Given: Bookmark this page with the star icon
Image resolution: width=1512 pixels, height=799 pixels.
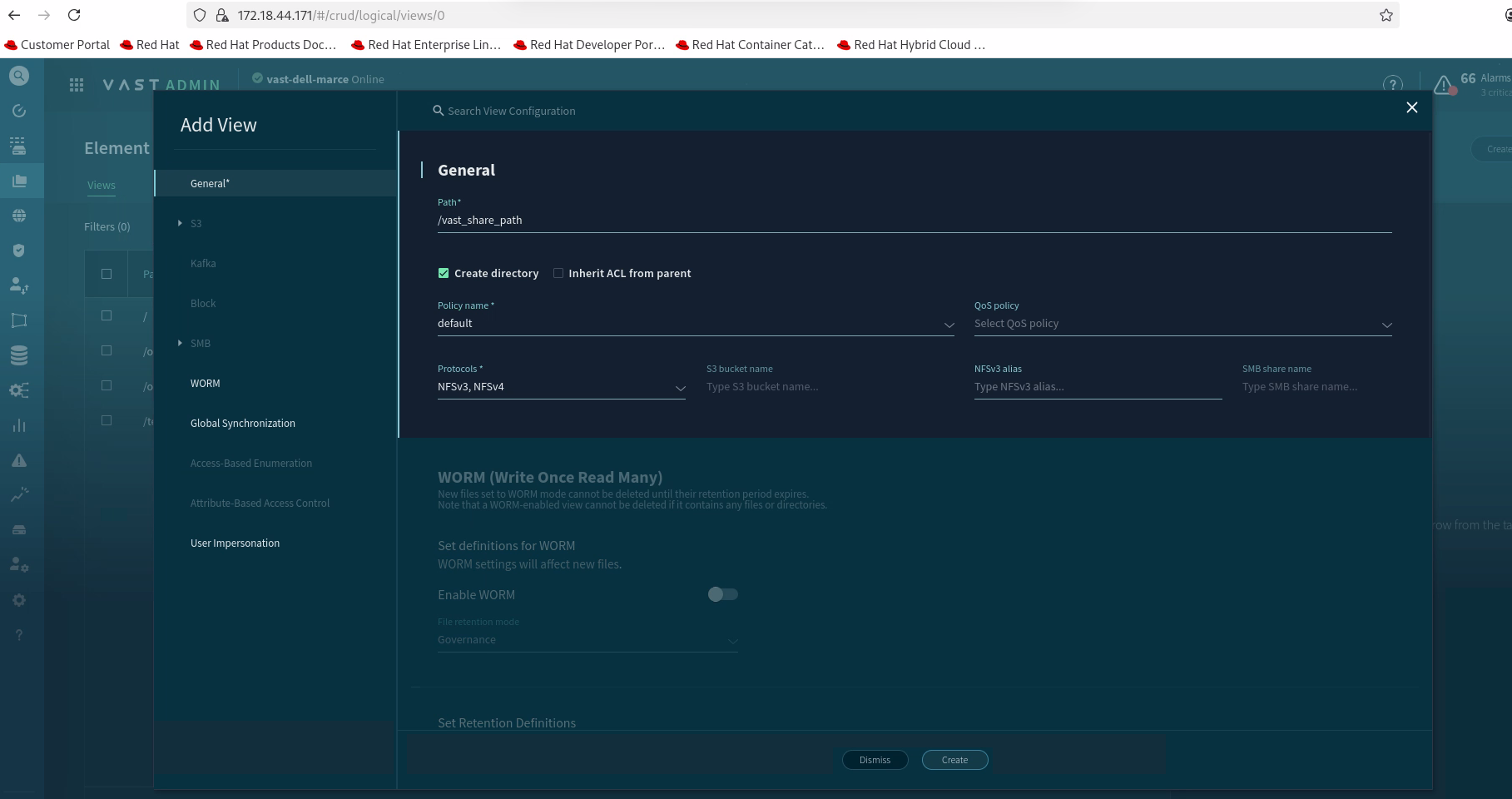Looking at the screenshot, I should (x=1386, y=15).
